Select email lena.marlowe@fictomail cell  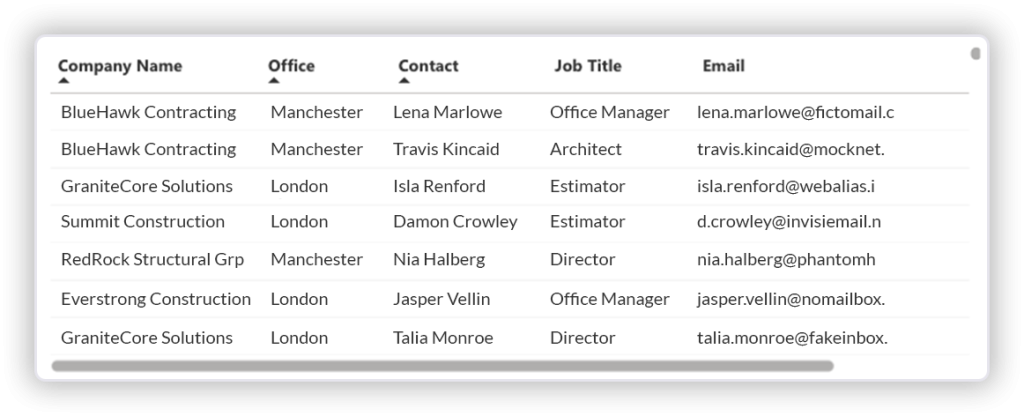795,112
